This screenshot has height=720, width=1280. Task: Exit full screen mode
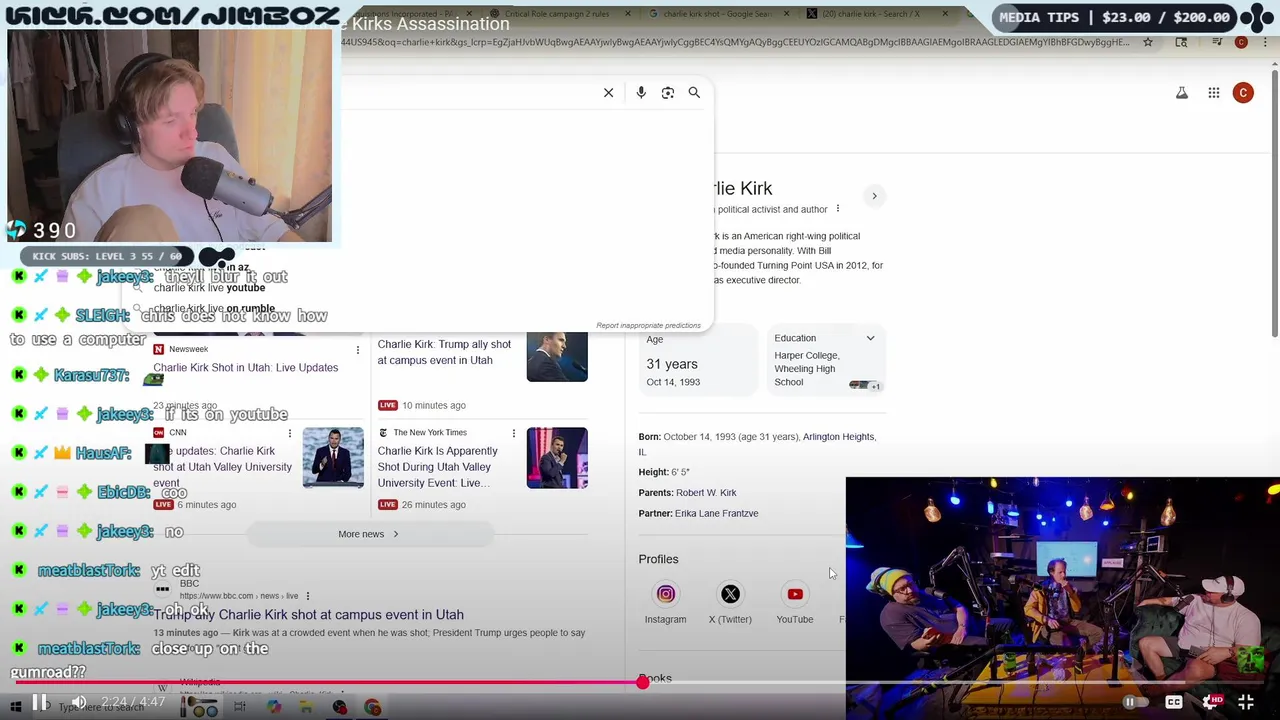click(x=1246, y=702)
